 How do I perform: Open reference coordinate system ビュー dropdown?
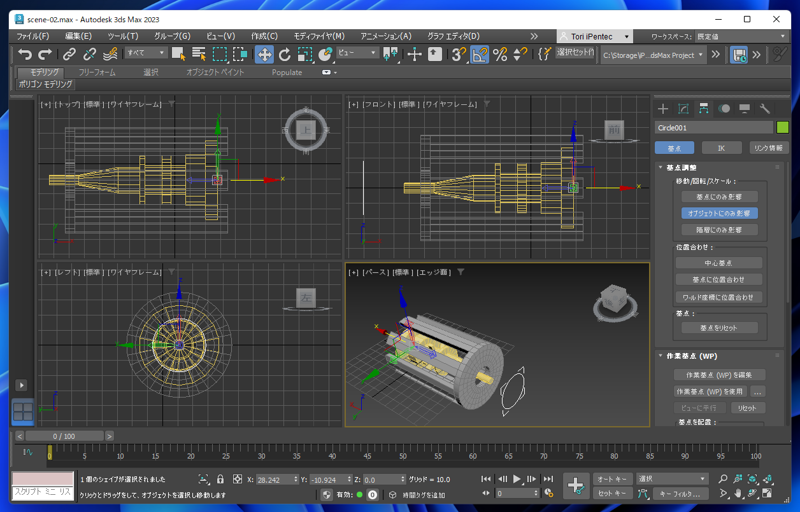pos(357,53)
